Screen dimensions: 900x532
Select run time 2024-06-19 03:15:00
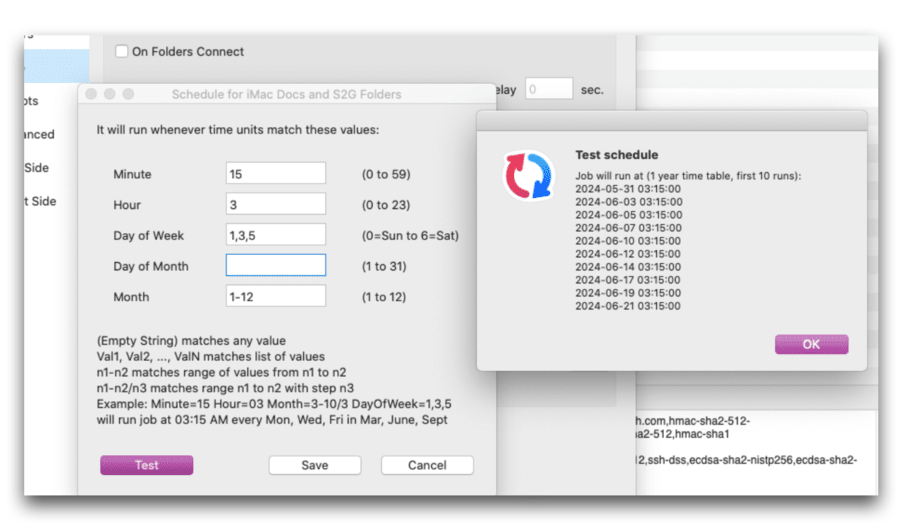[628, 293]
